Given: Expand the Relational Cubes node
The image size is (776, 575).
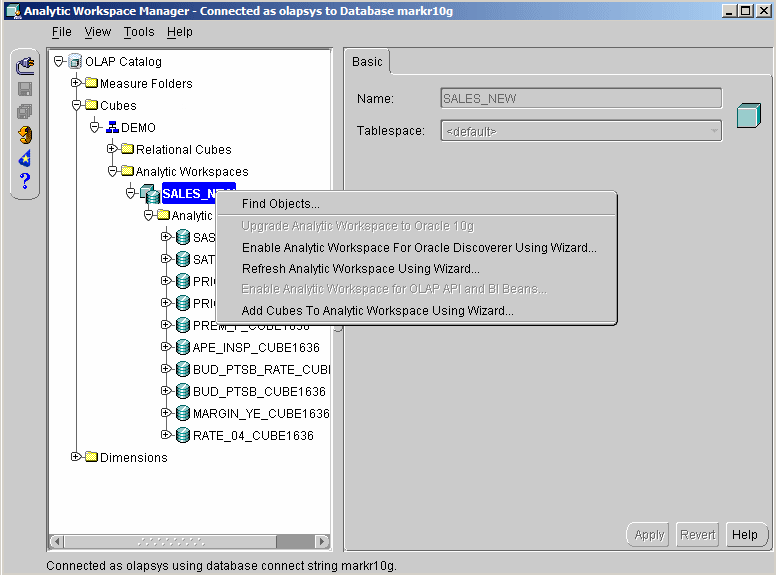Looking at the screenshot, I should click(112, 148).
